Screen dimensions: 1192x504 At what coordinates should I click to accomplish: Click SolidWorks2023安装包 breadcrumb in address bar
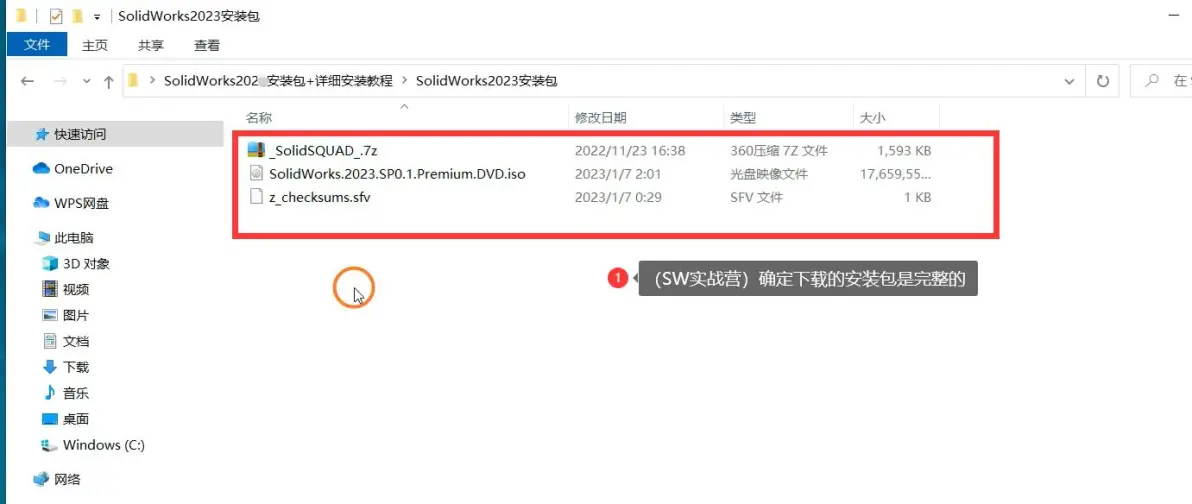click(x=487, y=81)
